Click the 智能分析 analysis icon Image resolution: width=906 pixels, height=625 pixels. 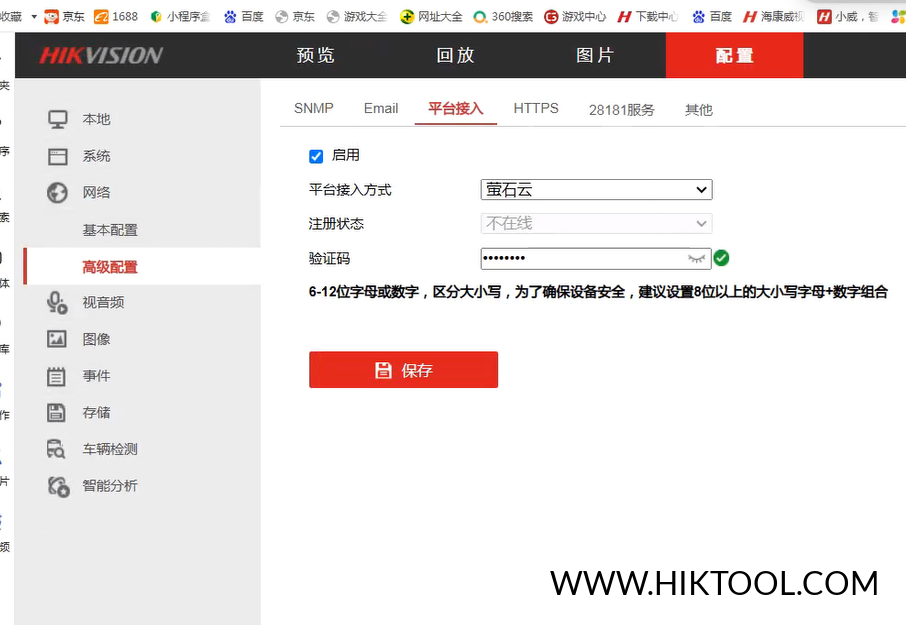point(58,486)
